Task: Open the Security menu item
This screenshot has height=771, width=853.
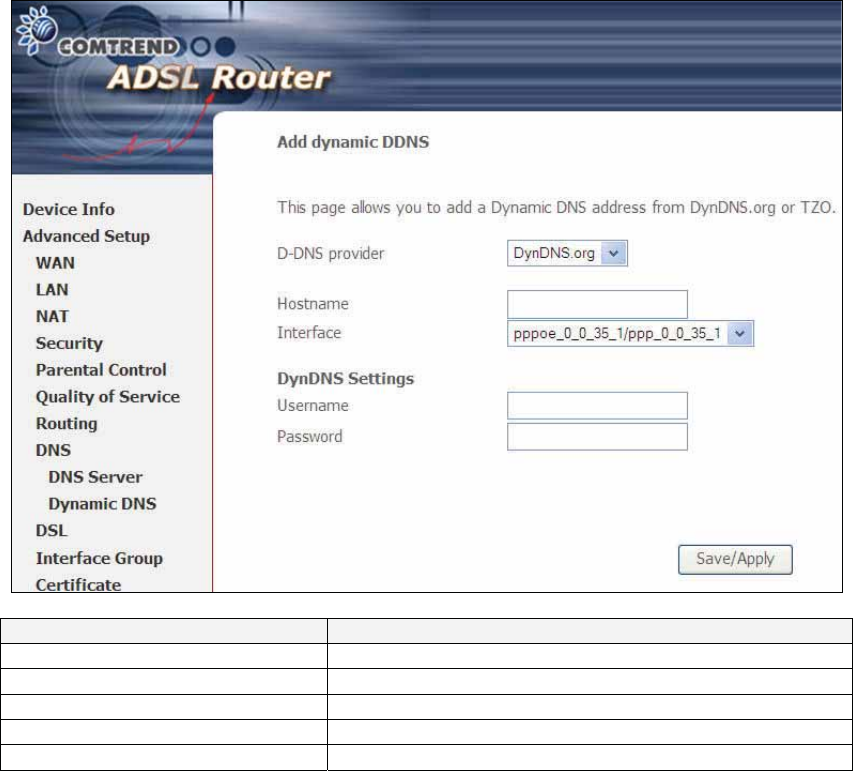Action: 69,343
